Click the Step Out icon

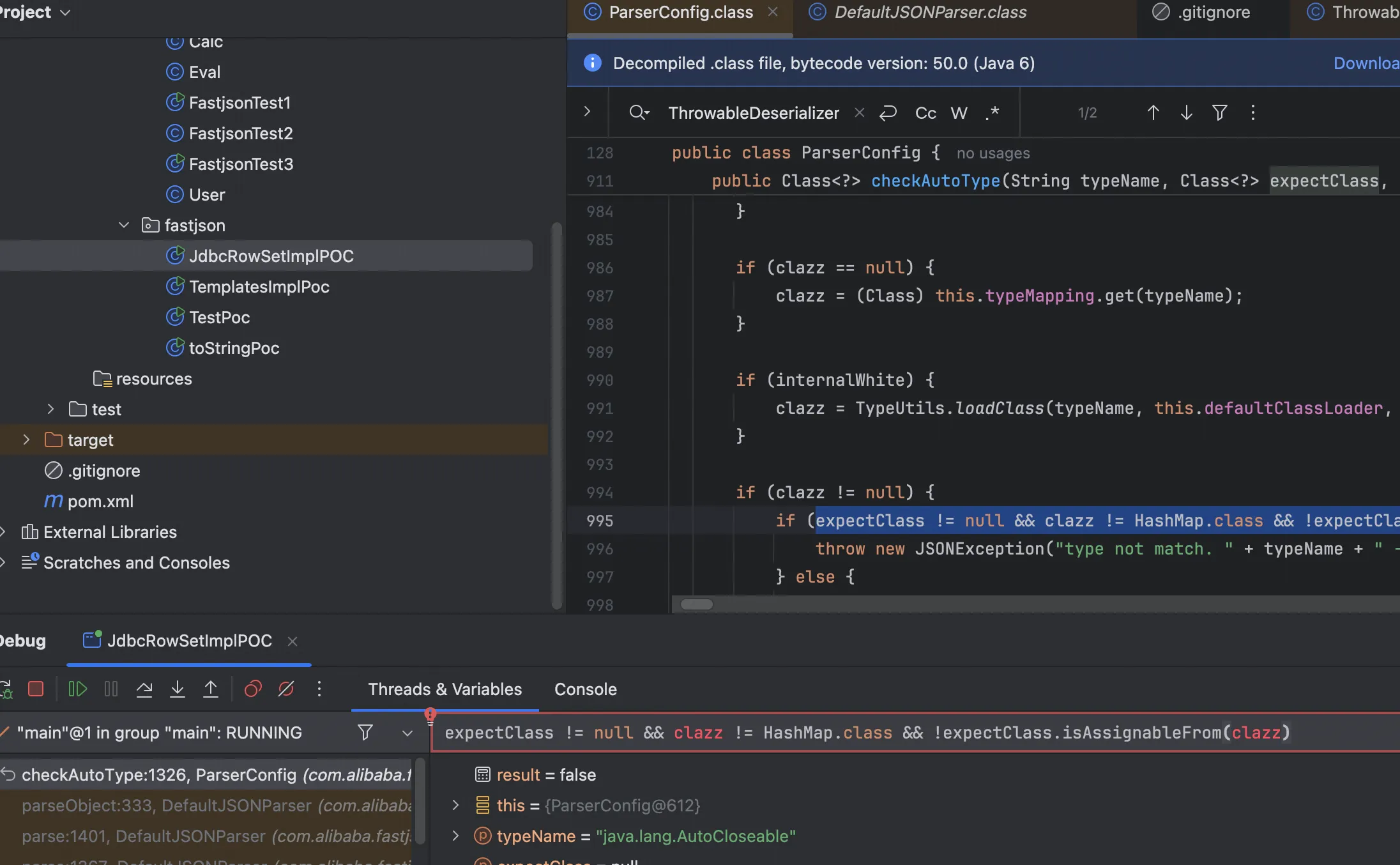pos(211,689)
